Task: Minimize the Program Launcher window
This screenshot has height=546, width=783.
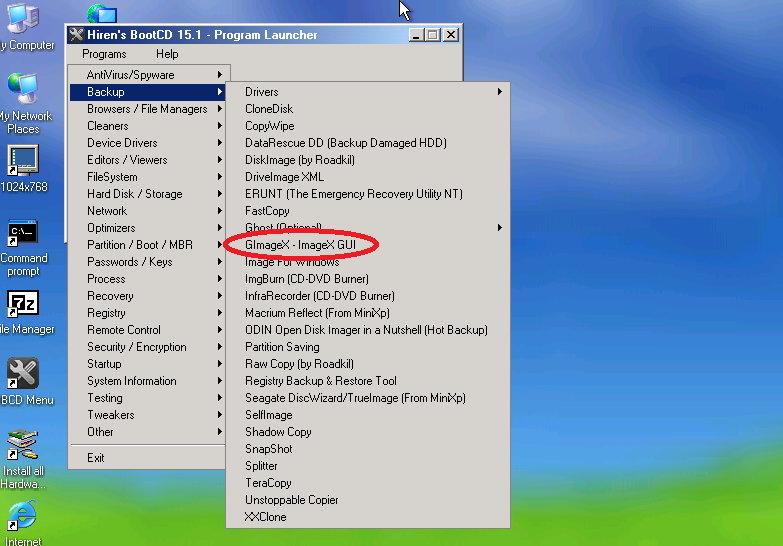Action: (416, 35)
